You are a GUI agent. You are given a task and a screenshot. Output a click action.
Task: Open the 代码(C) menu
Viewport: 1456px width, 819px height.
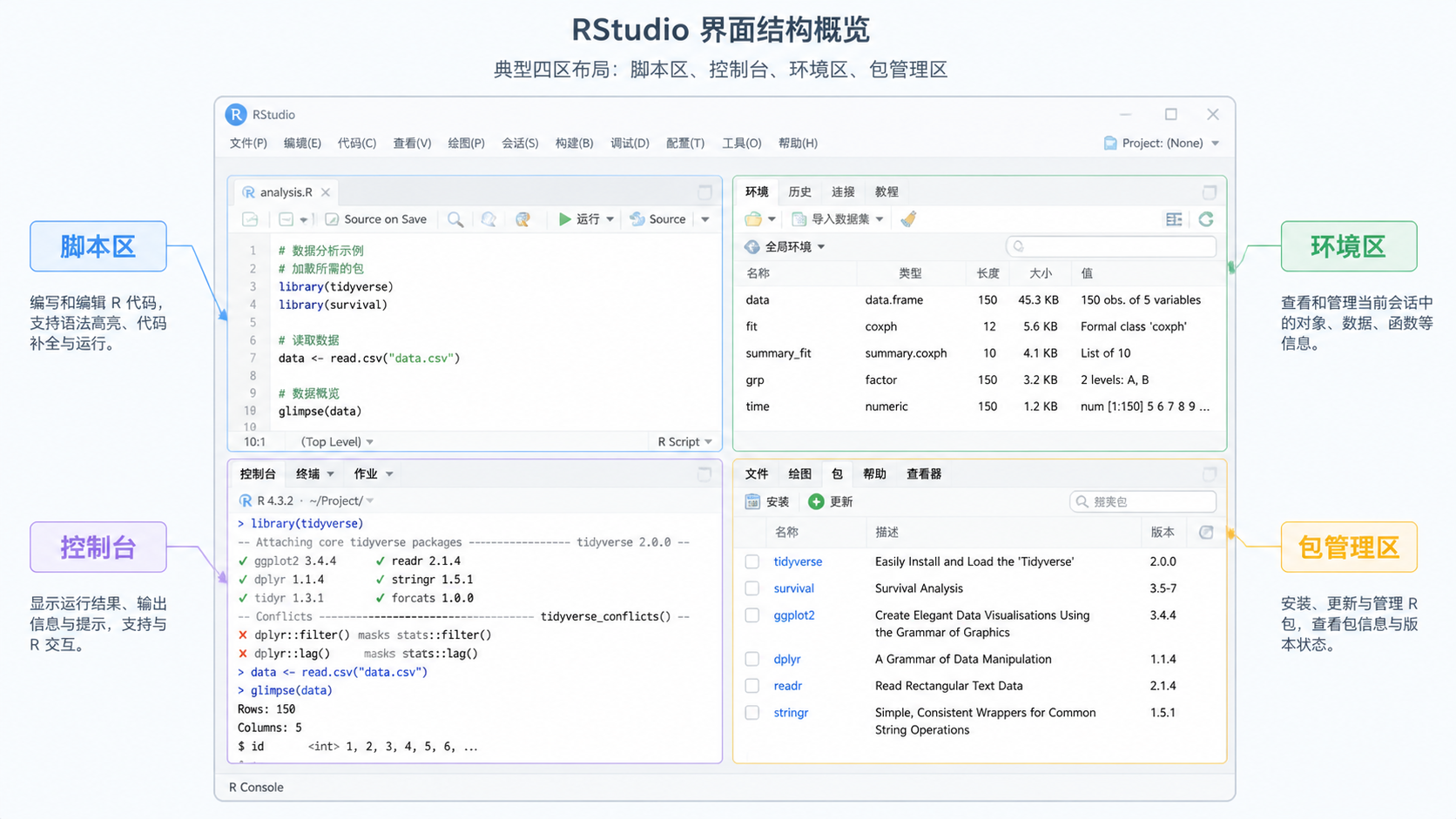pos(357,144)
